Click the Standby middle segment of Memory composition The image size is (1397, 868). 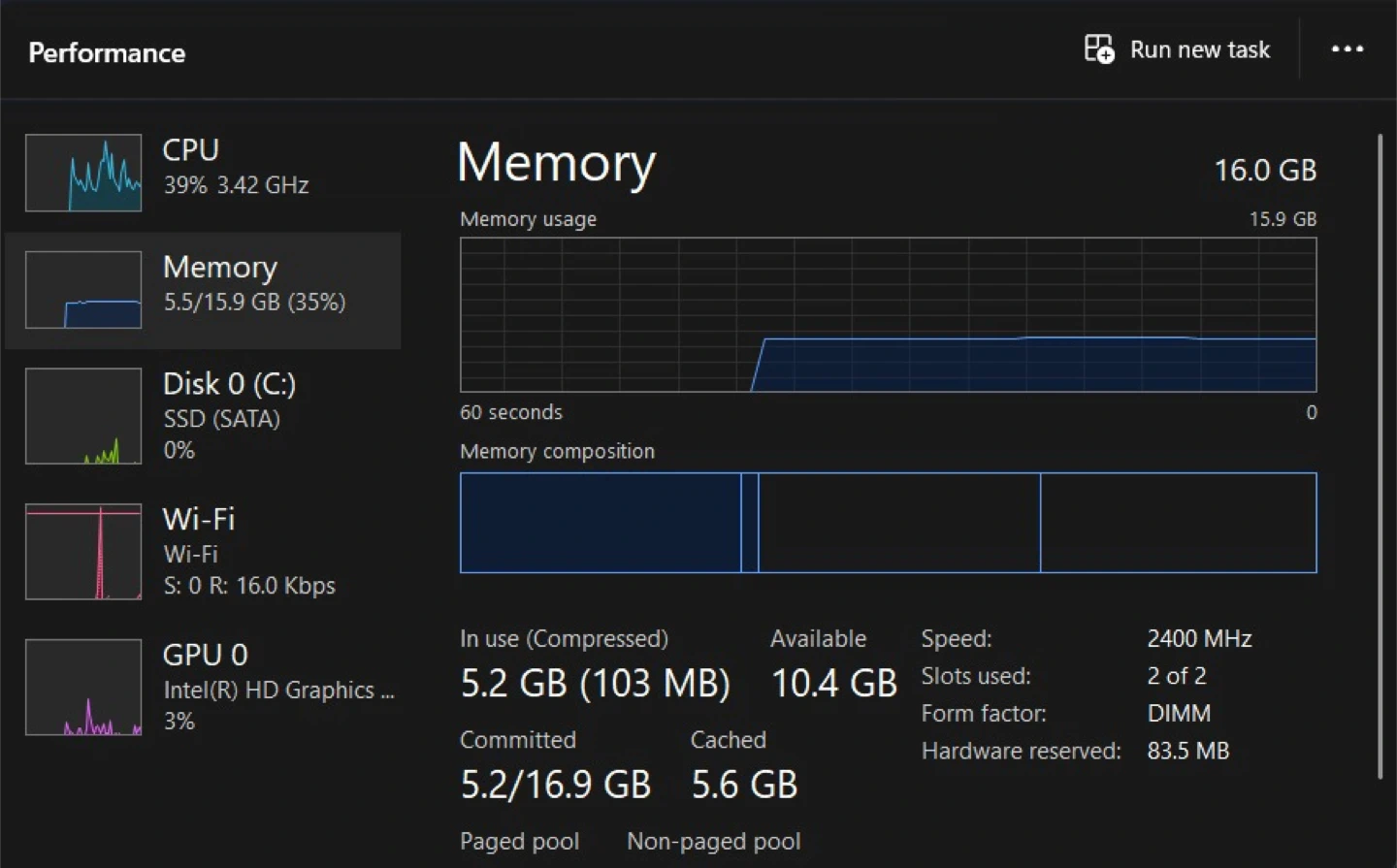(x=898, y=523)
